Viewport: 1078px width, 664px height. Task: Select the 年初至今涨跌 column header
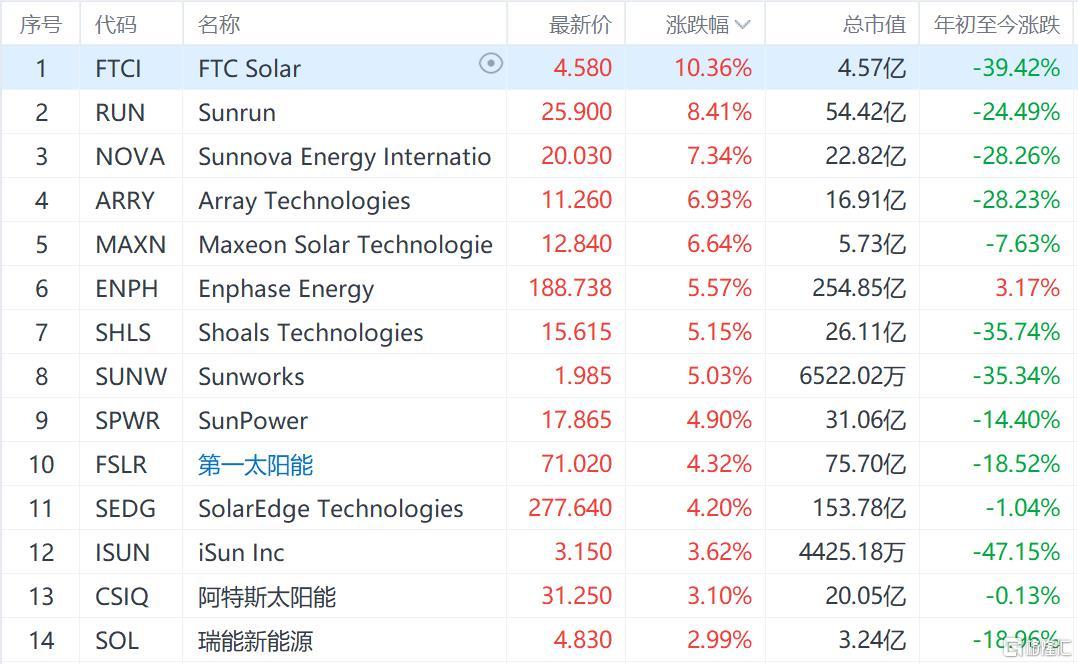pos(997,25)
